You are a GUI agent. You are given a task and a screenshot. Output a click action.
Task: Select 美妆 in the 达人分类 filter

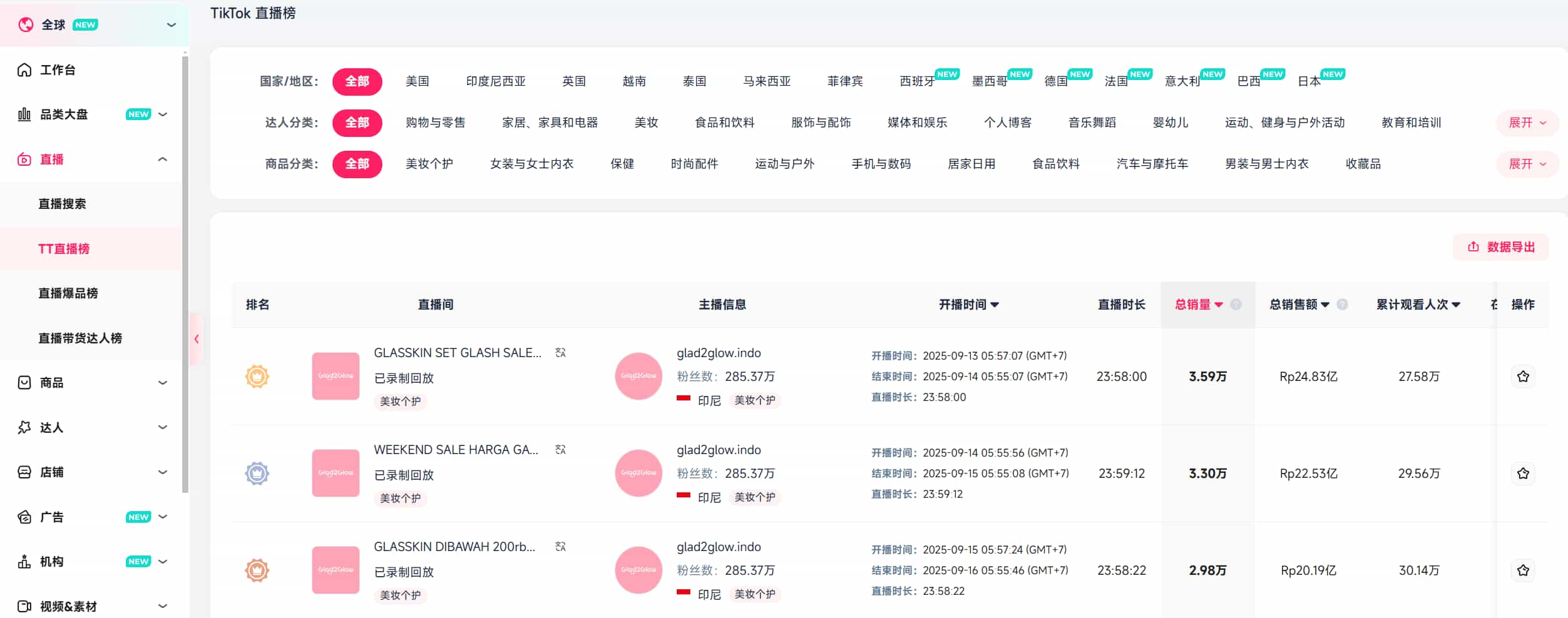click(646, 123)
